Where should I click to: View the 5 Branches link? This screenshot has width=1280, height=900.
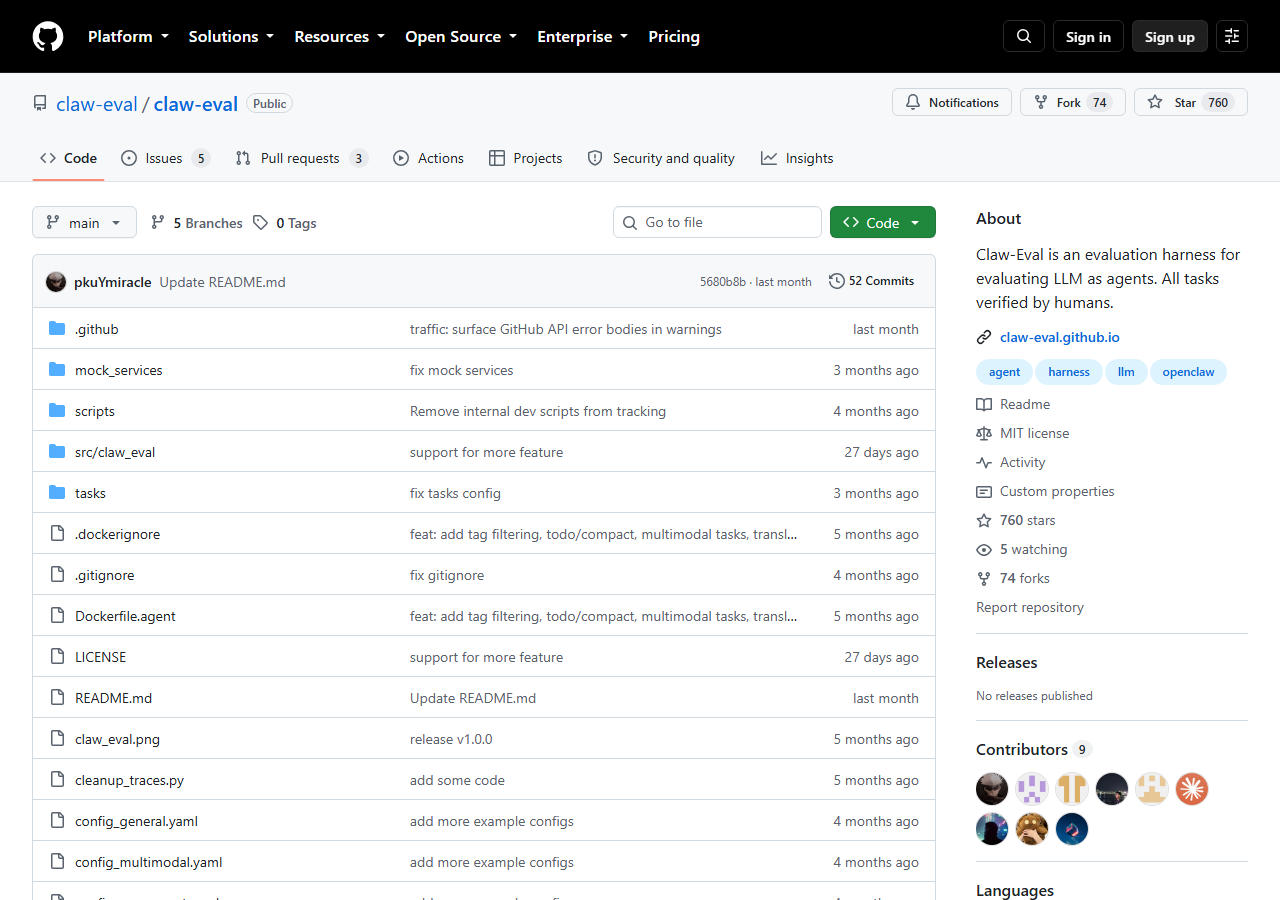point(197,223)
